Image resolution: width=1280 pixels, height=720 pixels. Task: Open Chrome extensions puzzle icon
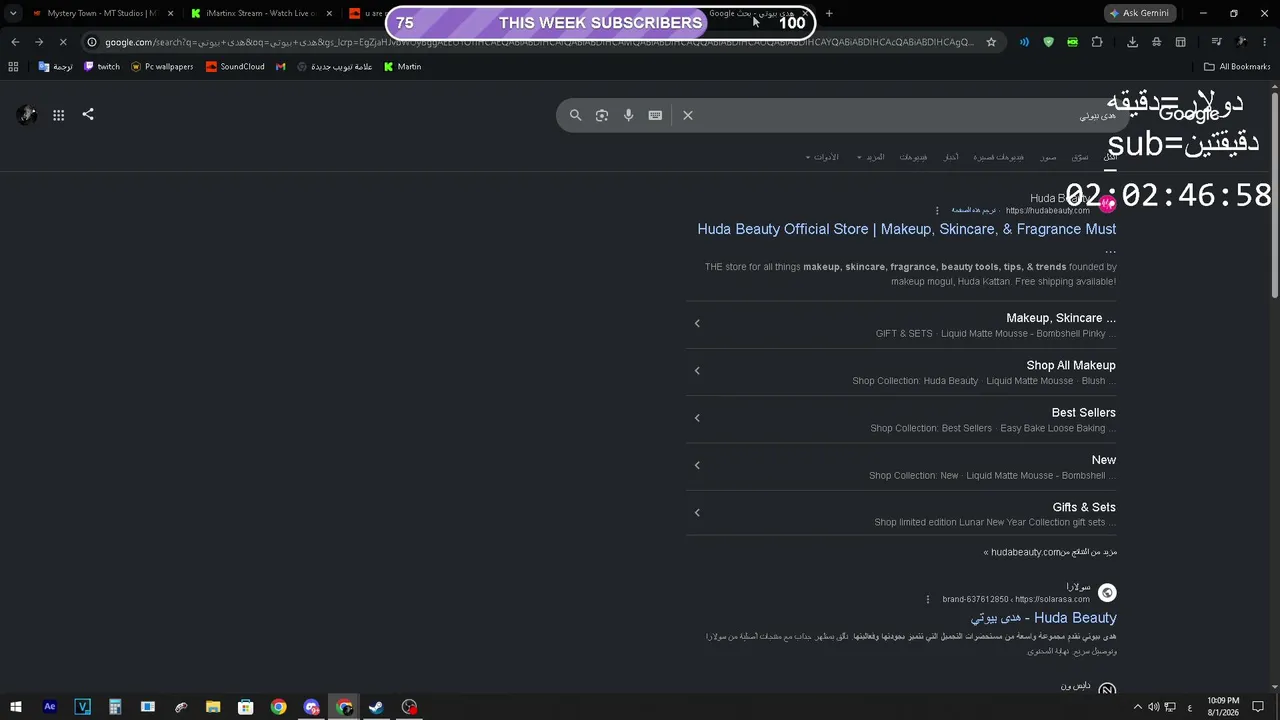tap(1097, 42)
